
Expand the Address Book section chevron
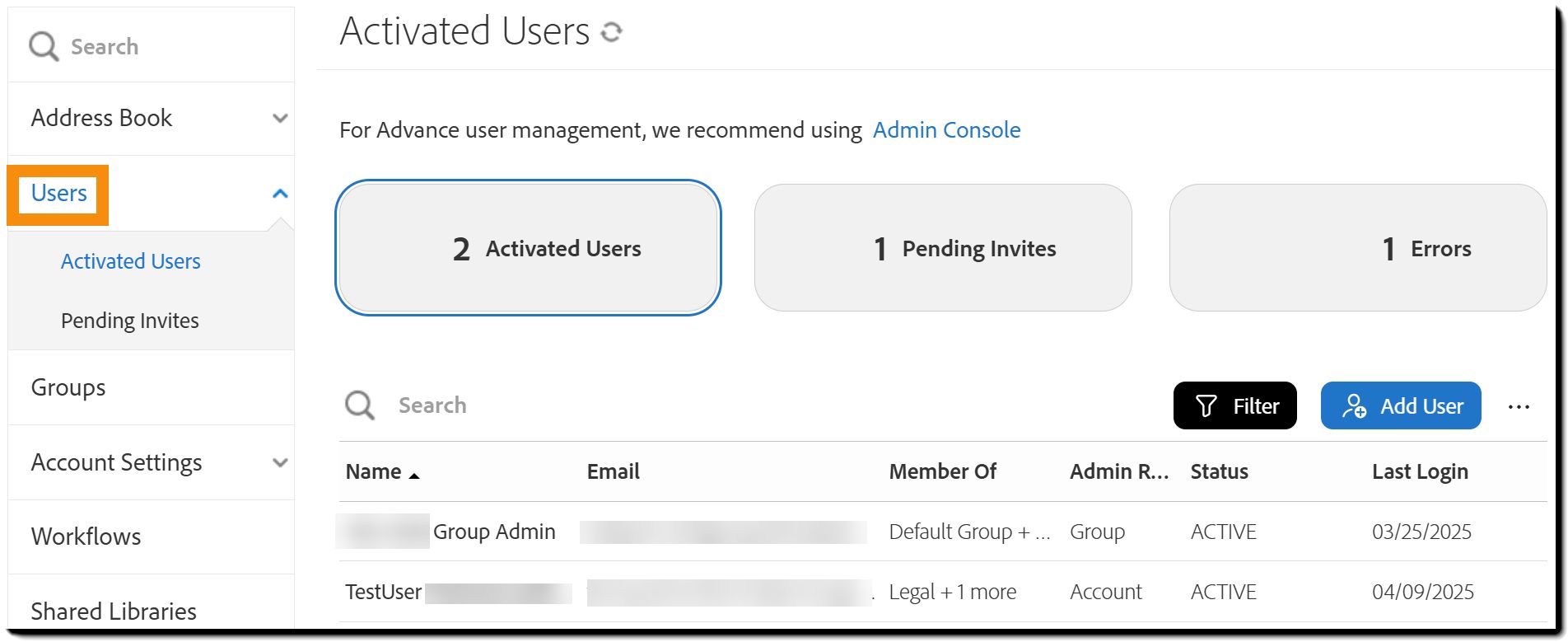click(x=280, y=118)
